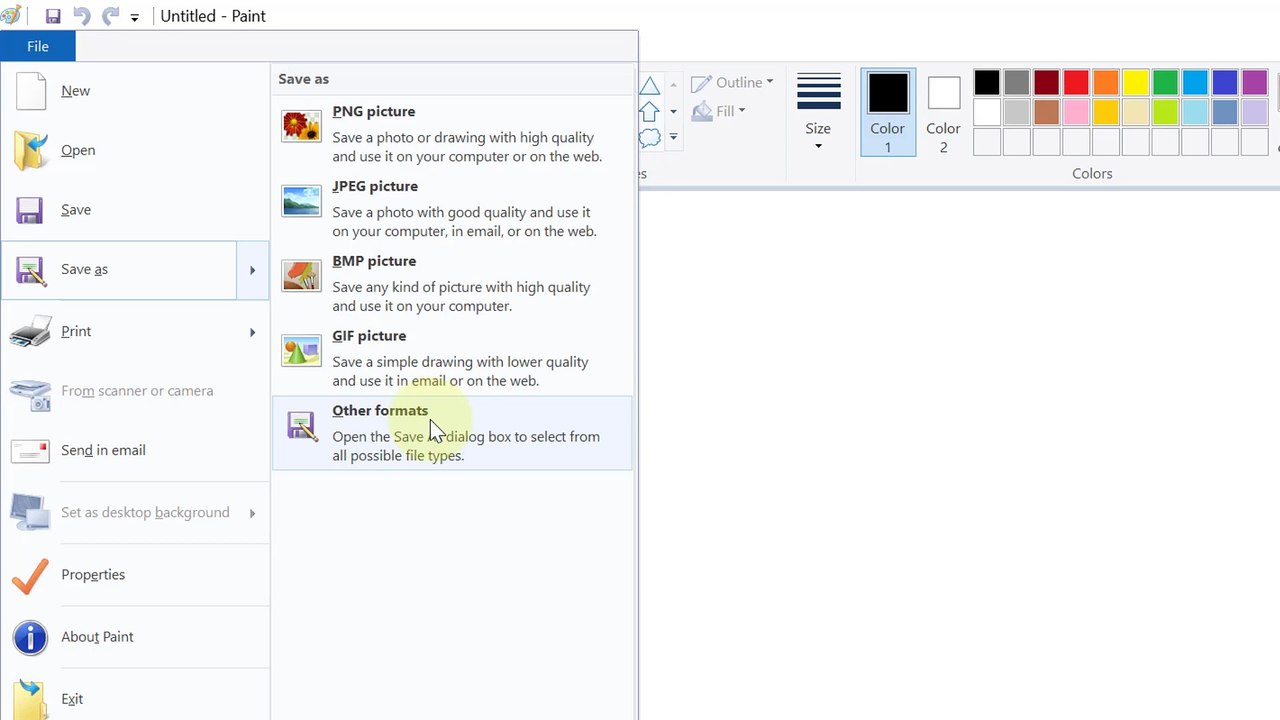Pick the green color swatch
This screenshot has height=720, width=1280.
pyautogui.click(x=1165, y=82)
